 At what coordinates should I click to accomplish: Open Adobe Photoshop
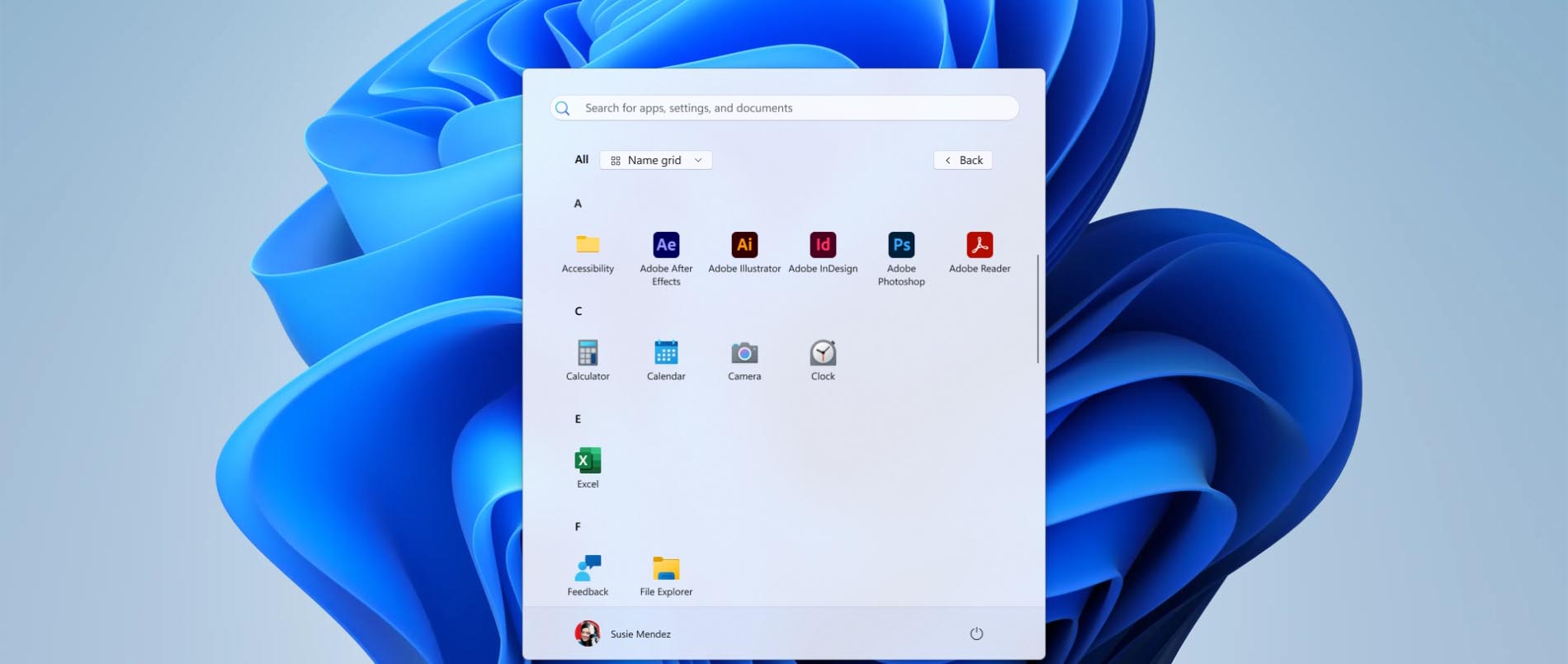(x=901, y=258)
